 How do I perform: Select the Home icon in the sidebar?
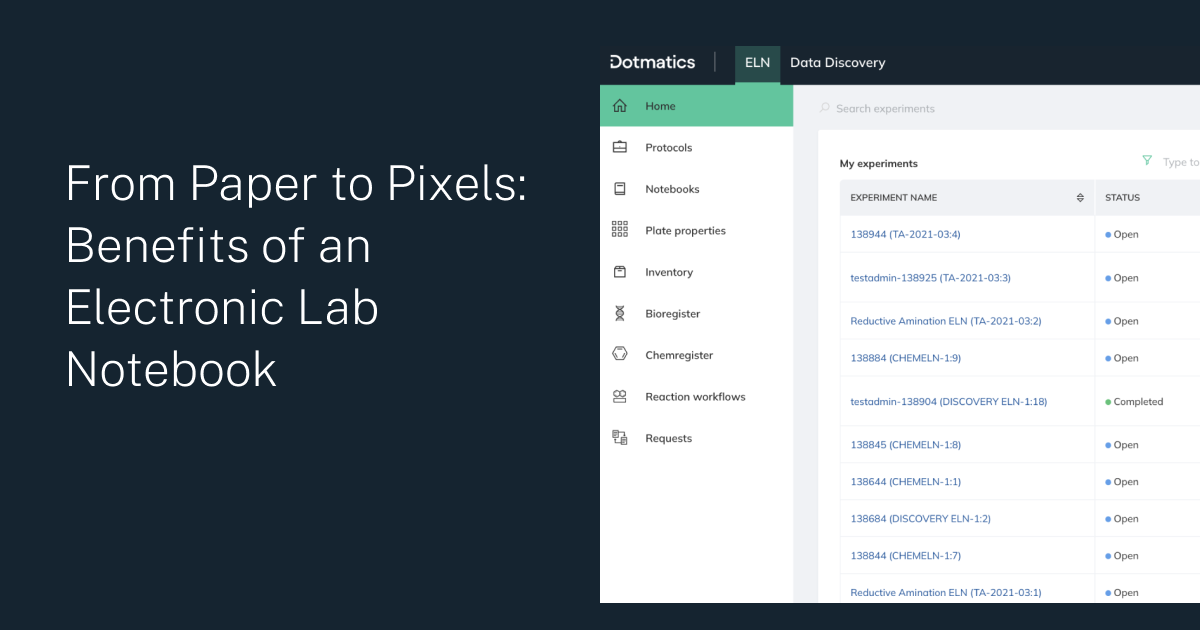coord(620,105)
